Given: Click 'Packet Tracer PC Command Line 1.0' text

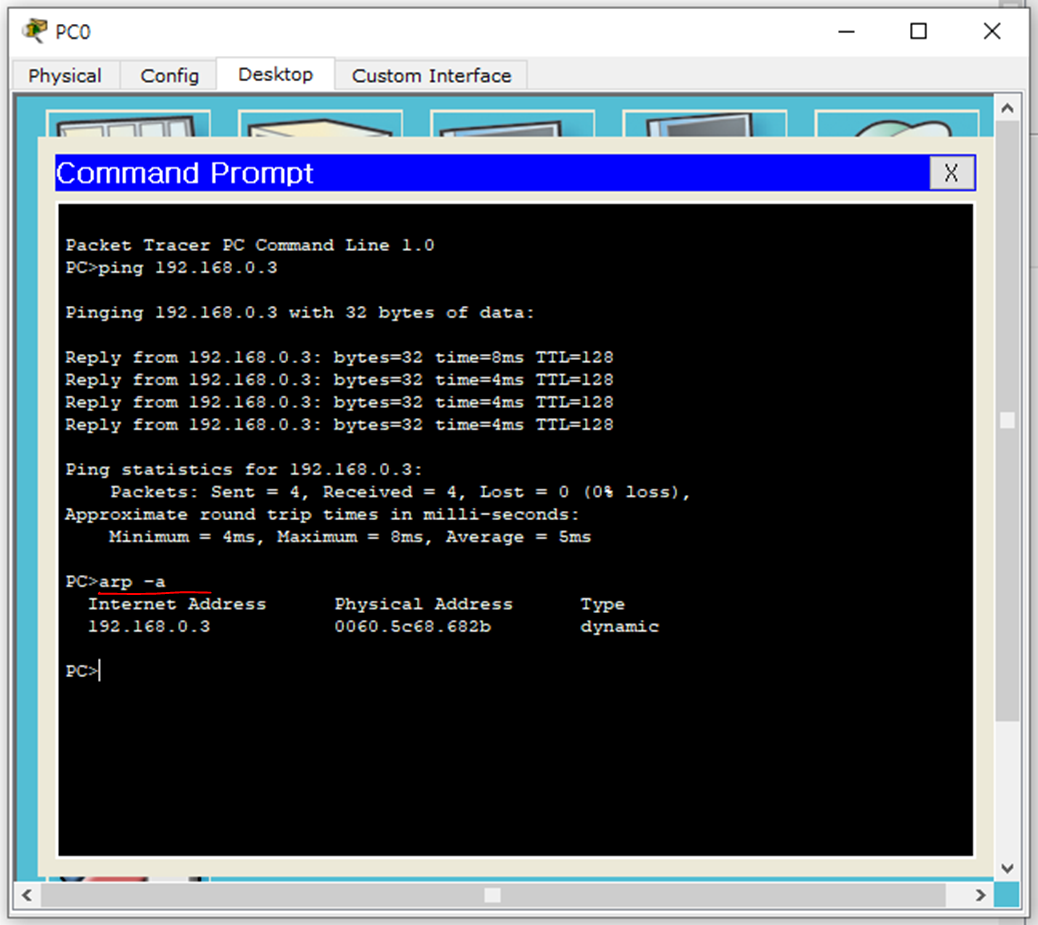Looking at the screenshot, I should coord(250,245).
